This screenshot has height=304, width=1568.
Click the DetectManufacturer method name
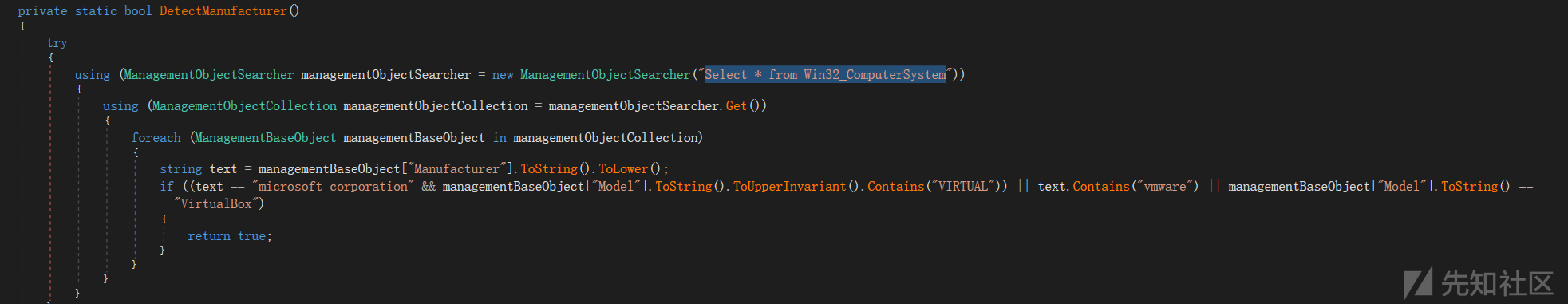(223, 11)
